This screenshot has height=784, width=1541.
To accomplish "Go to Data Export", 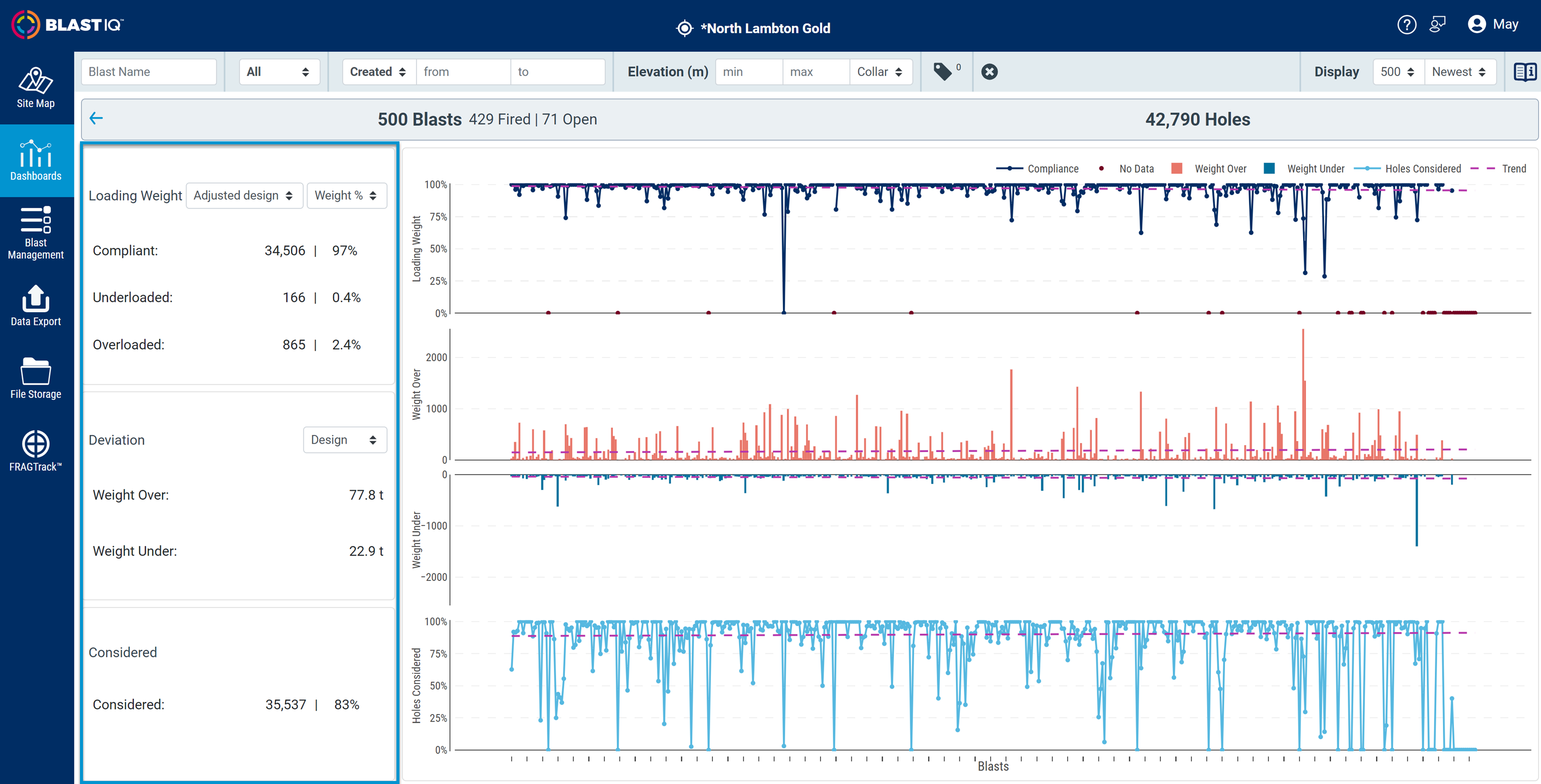I will point(35,306).
